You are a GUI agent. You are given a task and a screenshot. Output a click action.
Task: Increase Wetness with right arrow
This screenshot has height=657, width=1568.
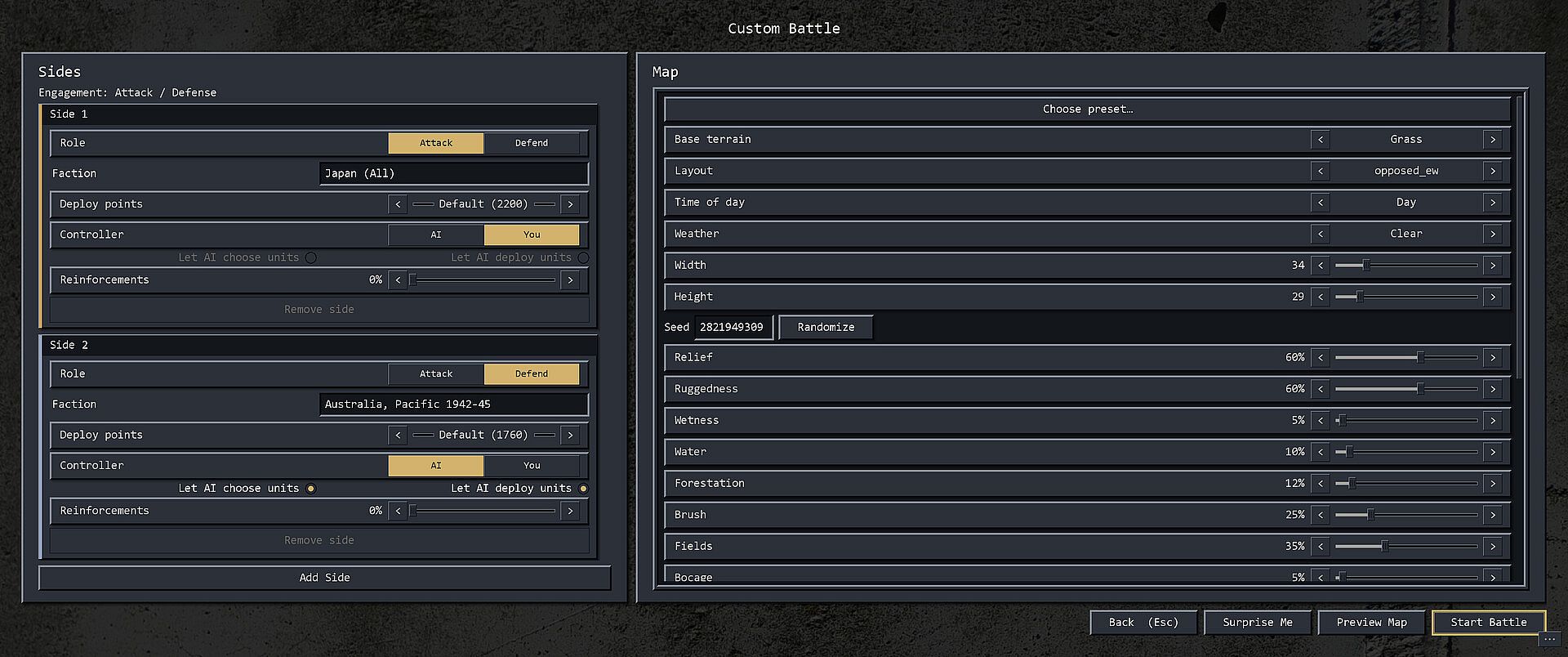(x=1493, y=421)
